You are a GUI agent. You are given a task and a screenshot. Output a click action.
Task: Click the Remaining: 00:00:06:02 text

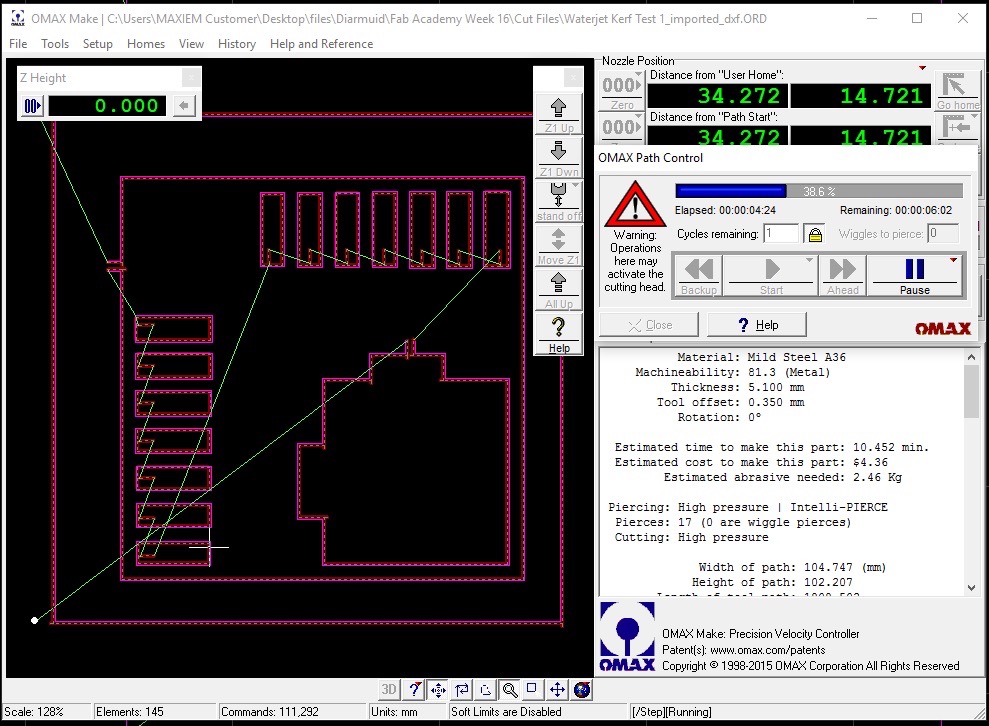tap(896, 210)
